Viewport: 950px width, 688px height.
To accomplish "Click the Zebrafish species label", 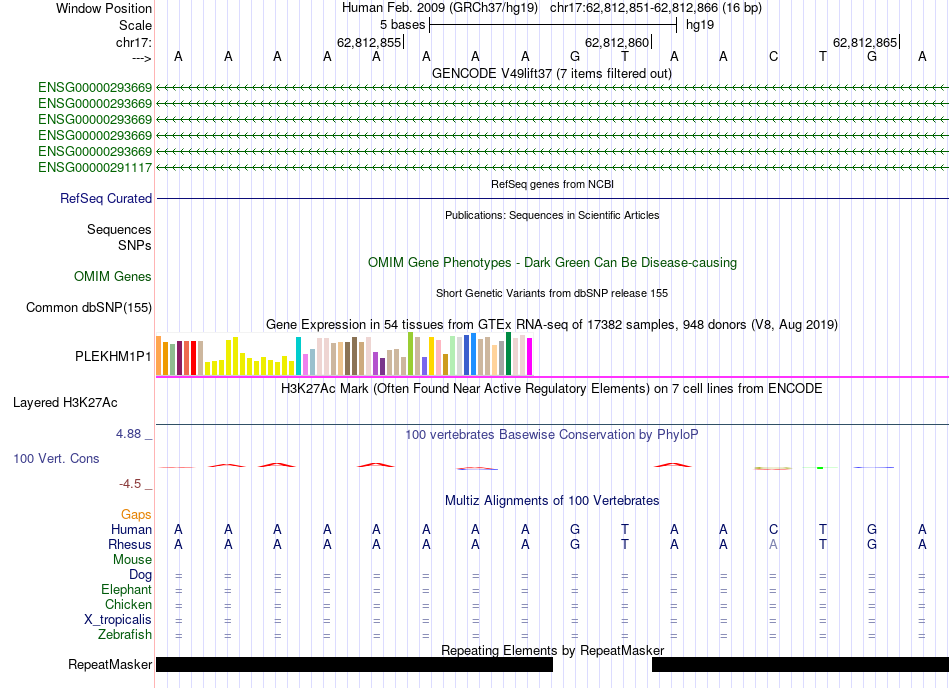I will 125,635.
